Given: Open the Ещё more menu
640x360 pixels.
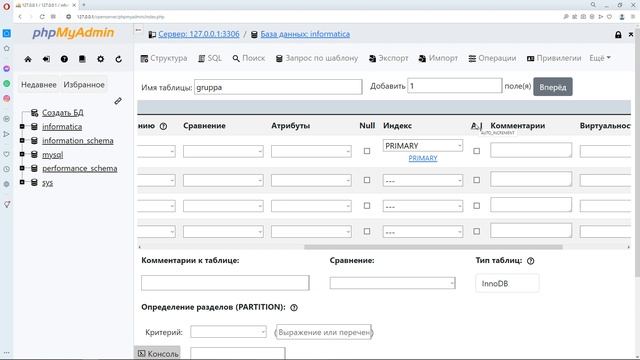Looking at the screenshot, I should click(600, 58).
